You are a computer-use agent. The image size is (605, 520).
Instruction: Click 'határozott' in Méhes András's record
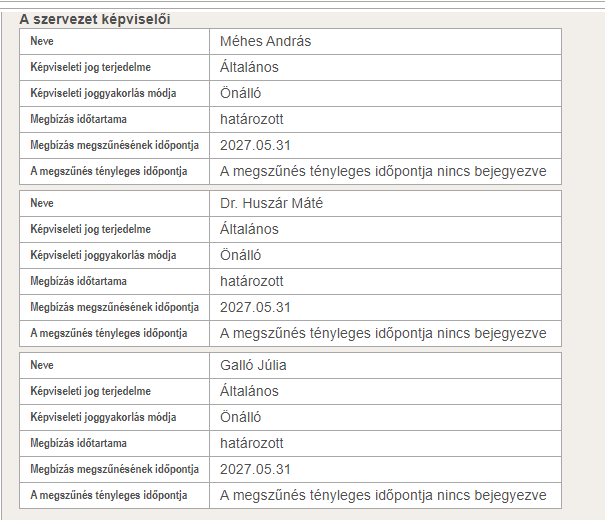tap(252, 119)
